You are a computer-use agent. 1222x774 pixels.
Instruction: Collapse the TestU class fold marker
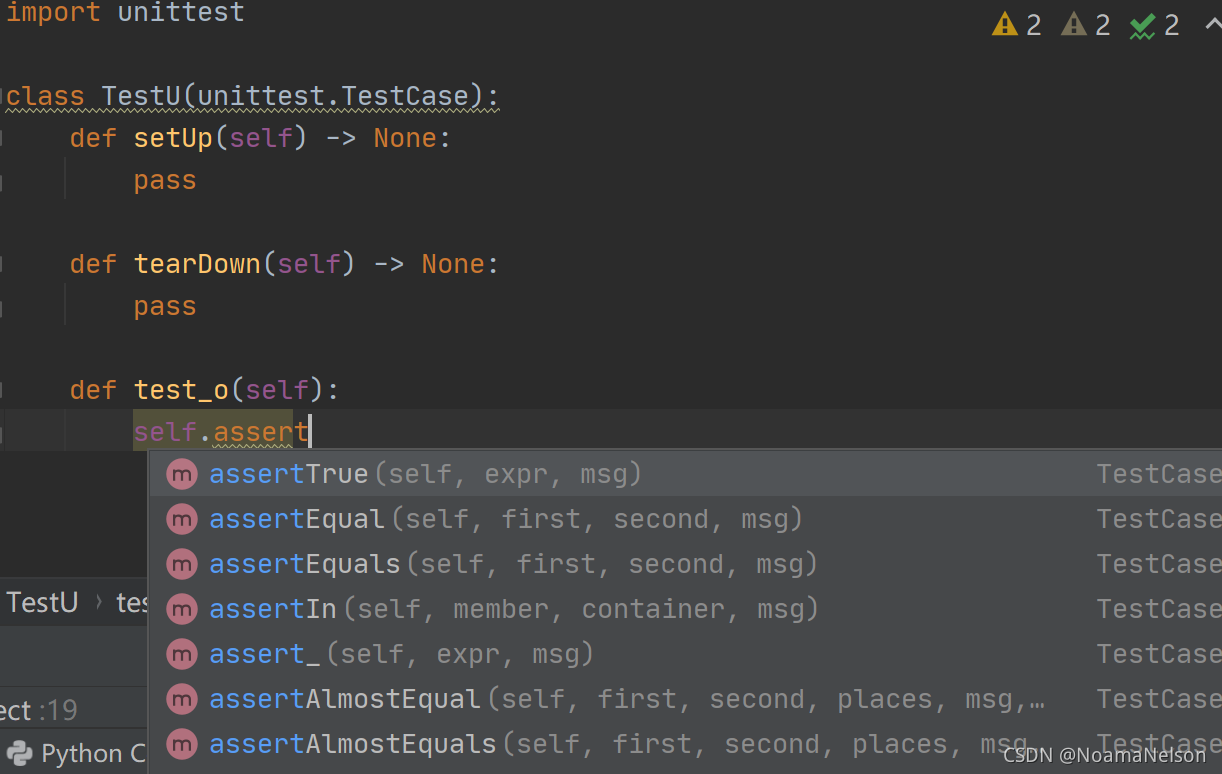[x=3, y=97]
